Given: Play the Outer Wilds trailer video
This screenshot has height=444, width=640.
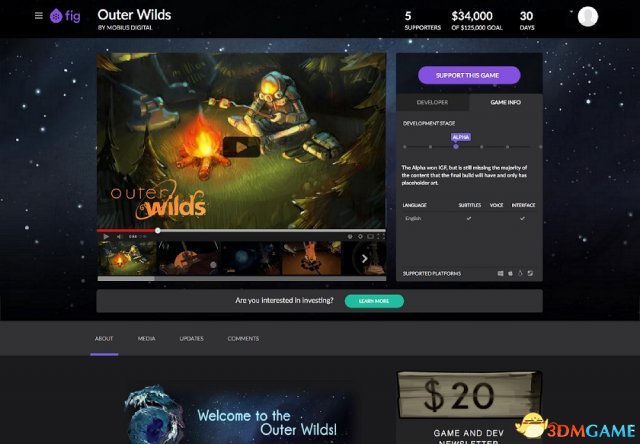Looking at the screenshot, I should click(x=241, y=147).
